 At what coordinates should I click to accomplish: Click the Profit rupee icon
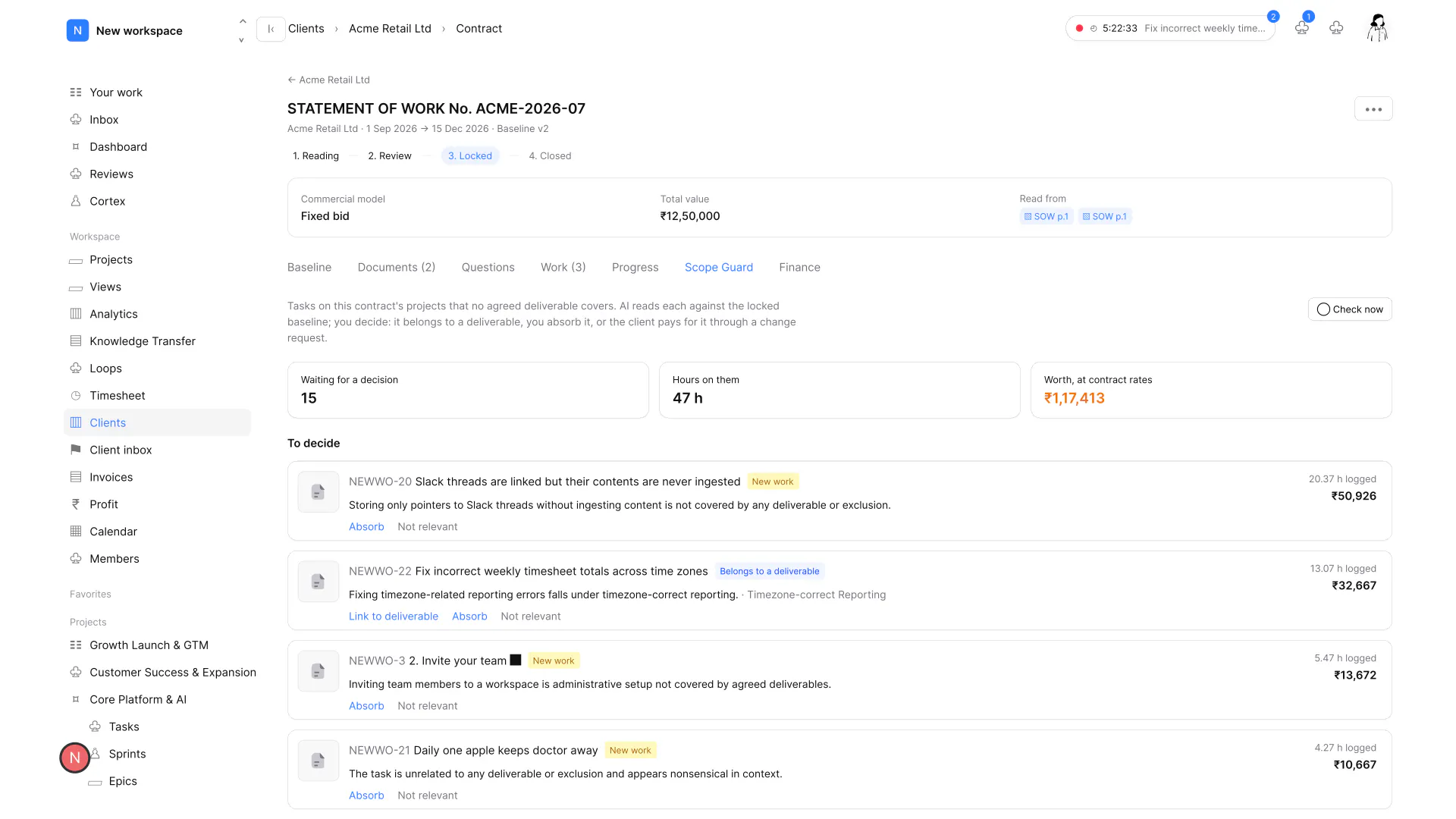click(x=76, y=504)
